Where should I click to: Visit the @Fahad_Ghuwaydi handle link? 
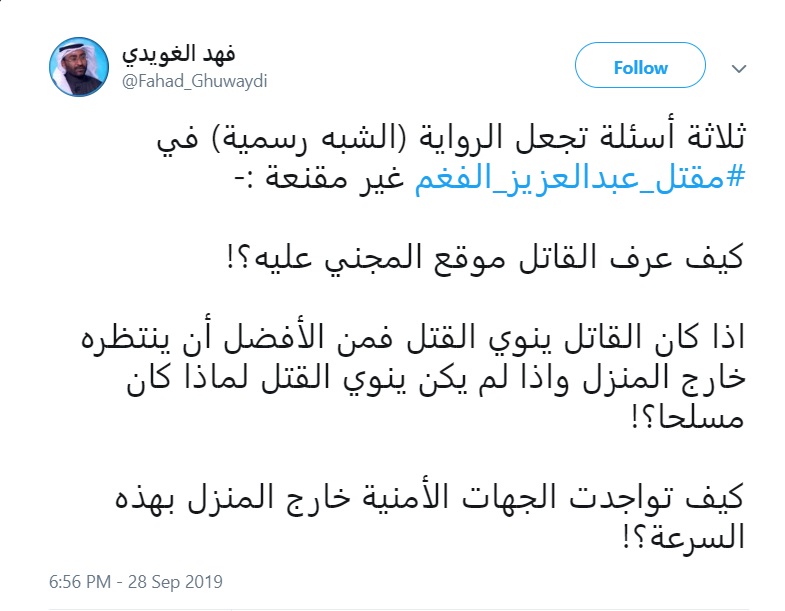(195, 82)
